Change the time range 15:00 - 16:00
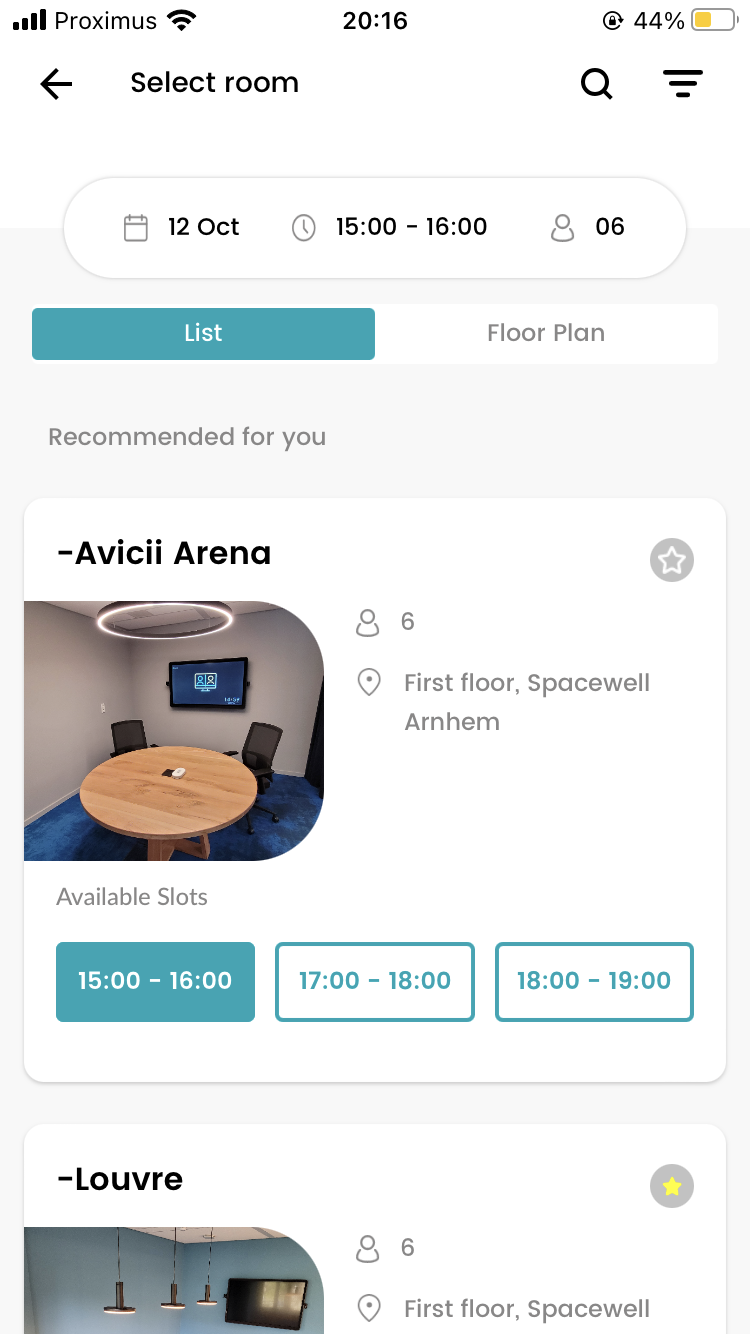750x1334 pixels. point(411,228)
